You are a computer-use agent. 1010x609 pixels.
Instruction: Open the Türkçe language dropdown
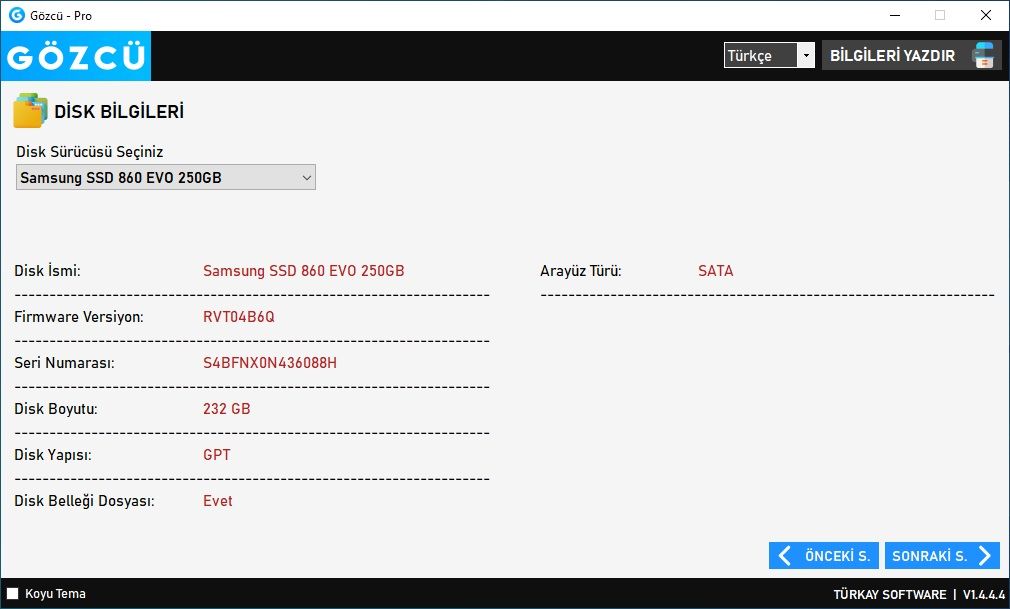click(x=769, y=55)
